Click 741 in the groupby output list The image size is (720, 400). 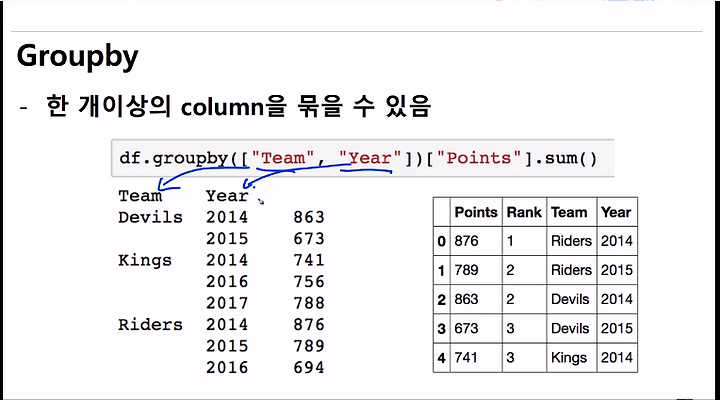pos(309,260)
